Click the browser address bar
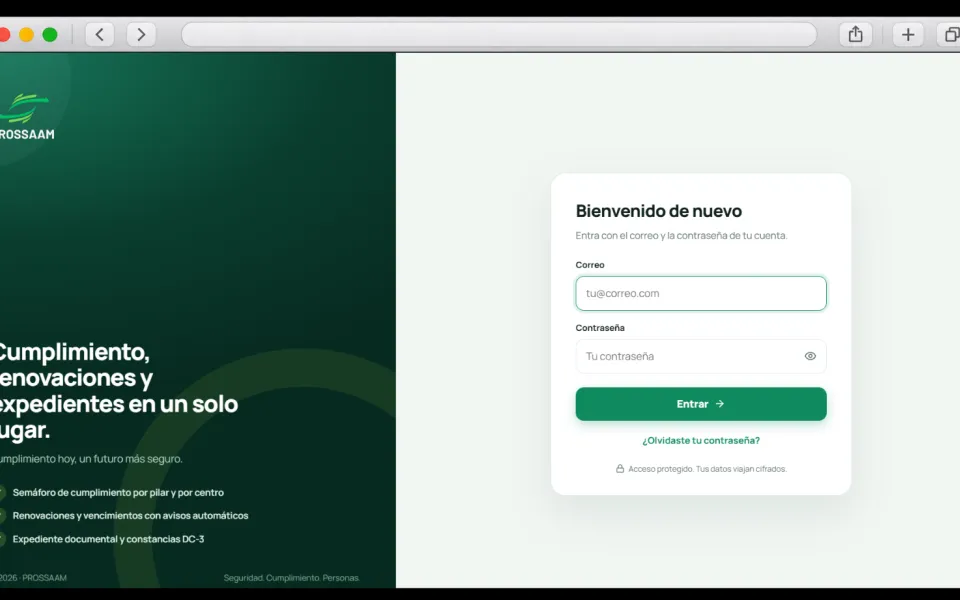This screenshot has height=600, width=960. [499, 34]
